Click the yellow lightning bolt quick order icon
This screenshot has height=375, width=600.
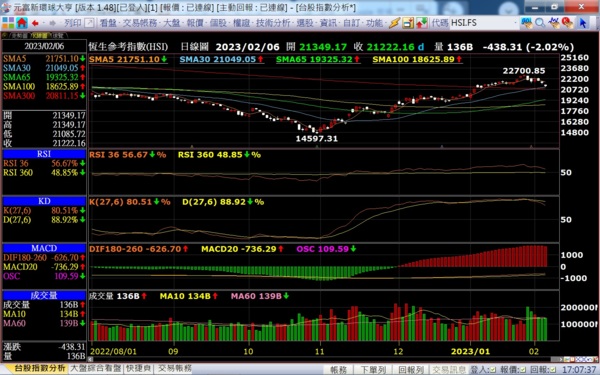tap(394, 23)
